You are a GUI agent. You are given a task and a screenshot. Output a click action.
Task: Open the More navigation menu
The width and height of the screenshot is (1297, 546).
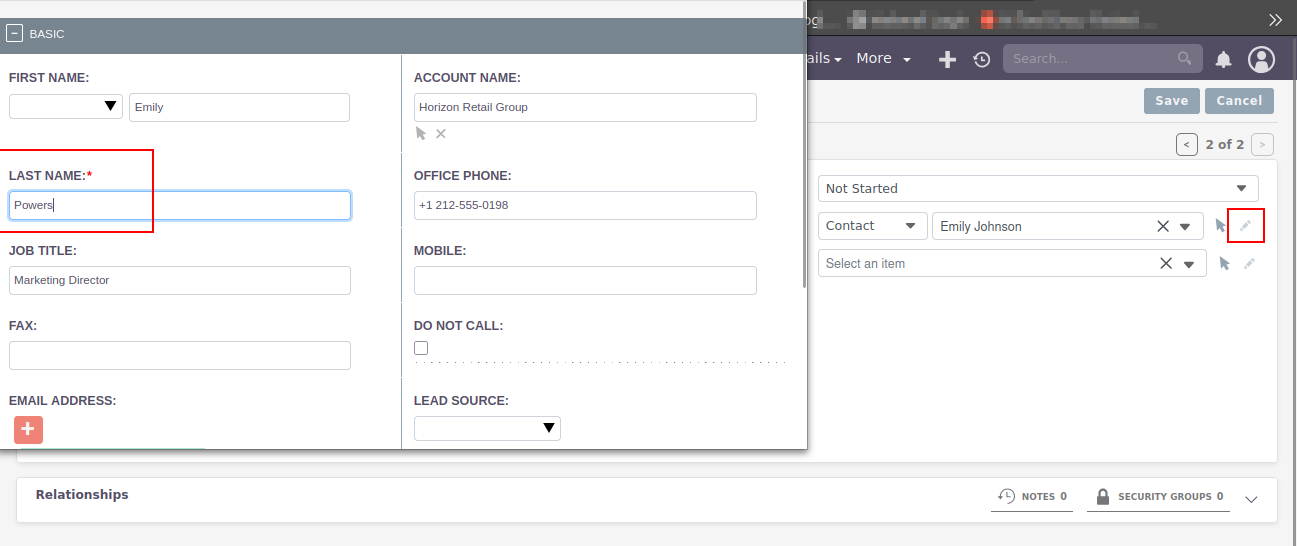pyautogui.click(x=883, y=59)
